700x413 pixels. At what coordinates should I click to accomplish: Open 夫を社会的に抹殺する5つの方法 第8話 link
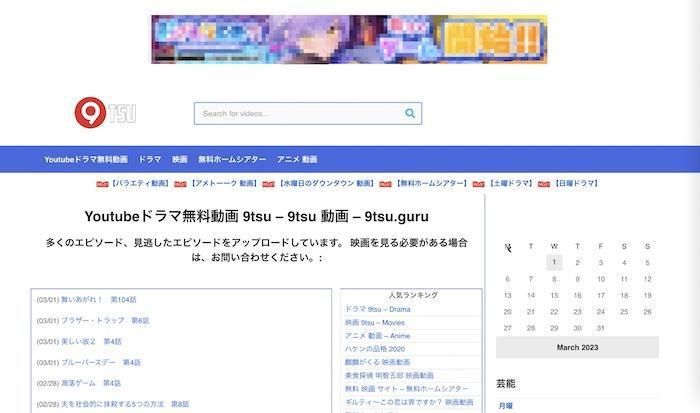tap(125, 404)
